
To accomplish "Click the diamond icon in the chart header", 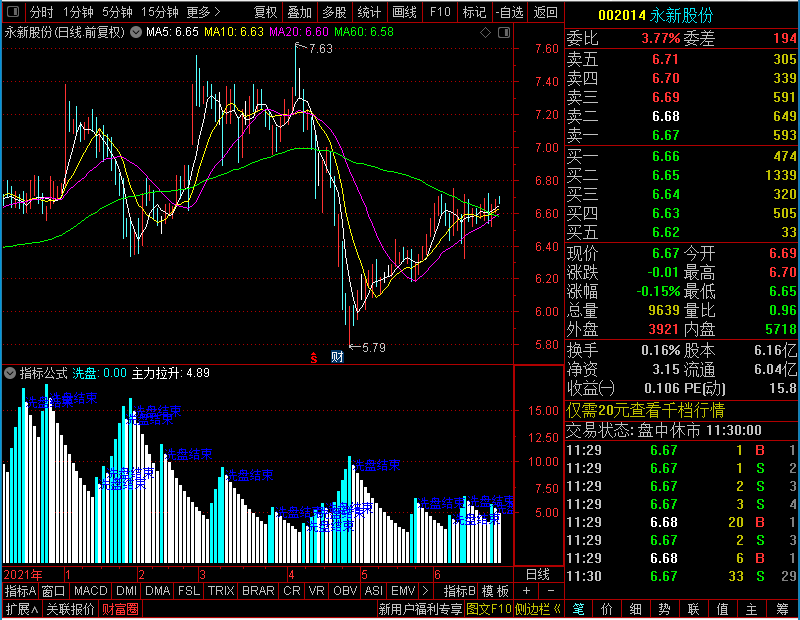I will tap(486, 33).
